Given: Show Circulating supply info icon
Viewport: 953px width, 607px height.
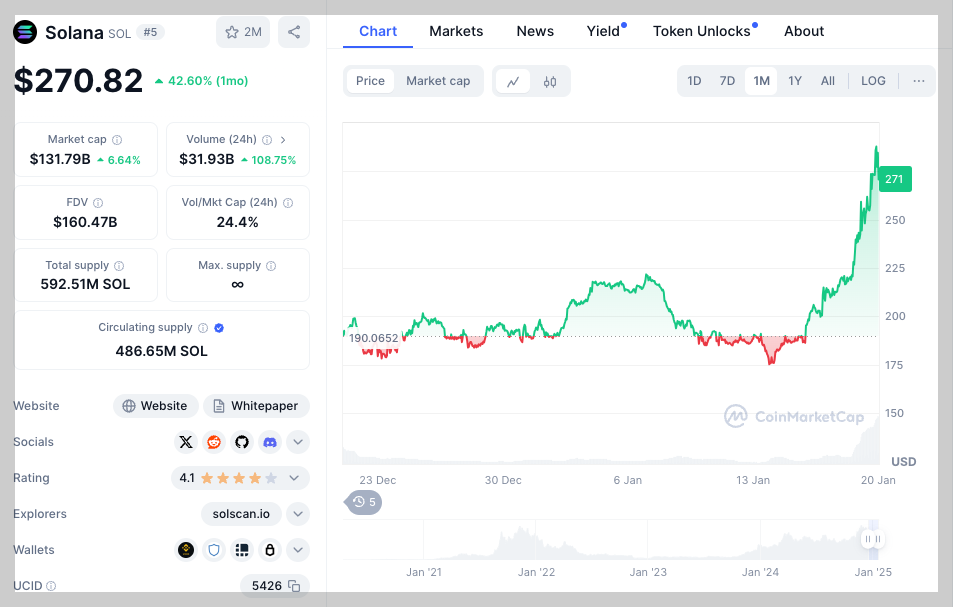Looking at the screenshot, I should coord(203,328).
